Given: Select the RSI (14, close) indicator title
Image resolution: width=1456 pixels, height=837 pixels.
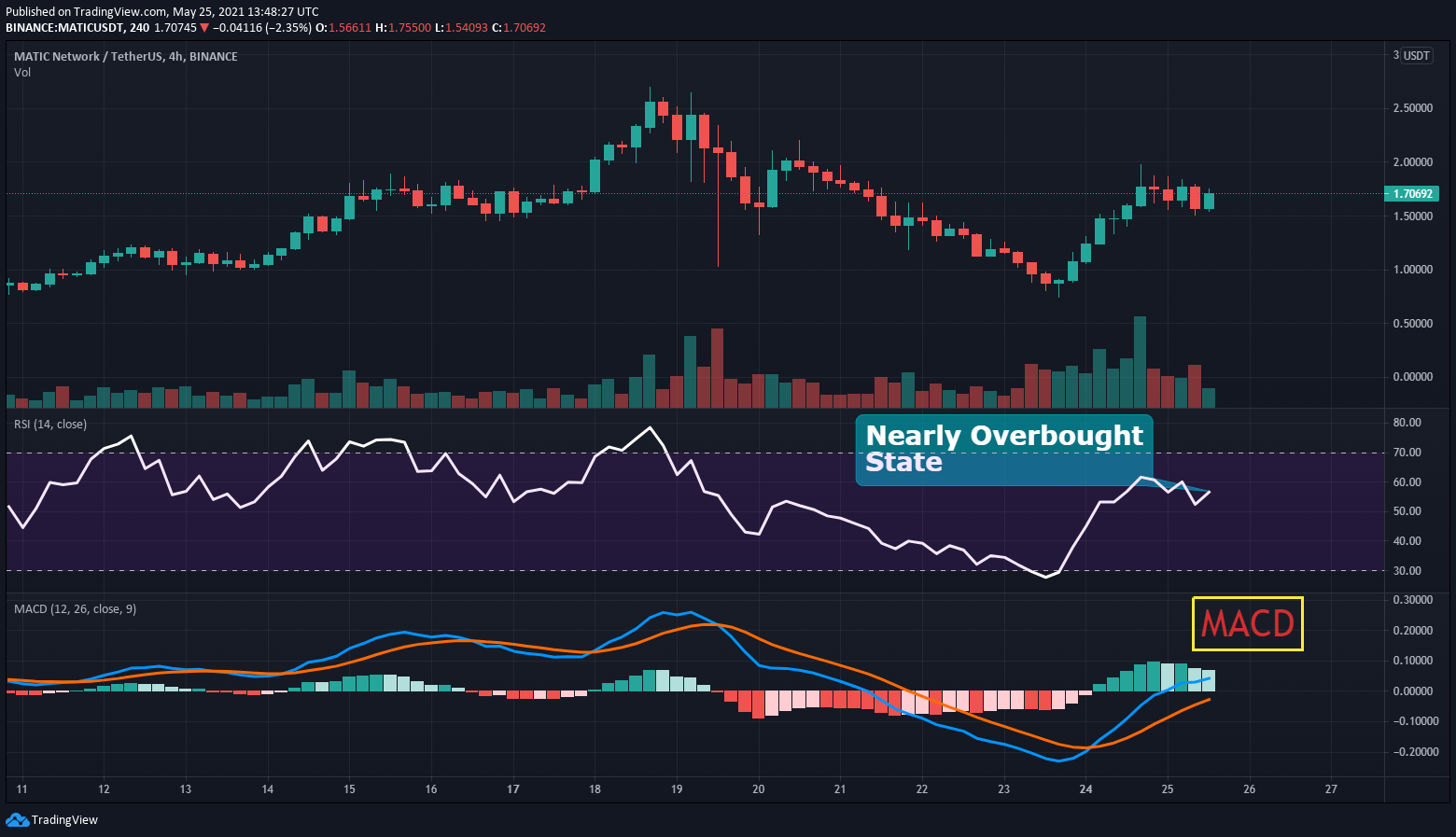Looking at the screenshot, I should (x=49, y=424).
